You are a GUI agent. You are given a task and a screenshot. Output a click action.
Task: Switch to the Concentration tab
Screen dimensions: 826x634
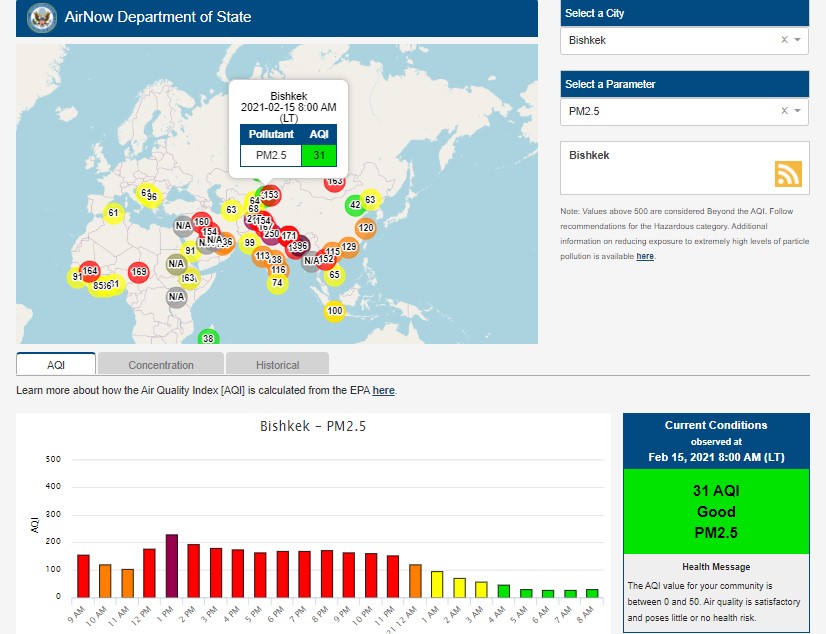coord(161,365)
